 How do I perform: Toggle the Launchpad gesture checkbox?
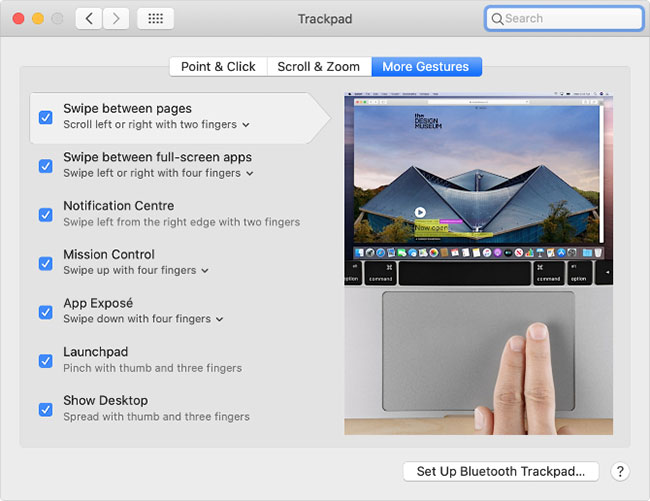[46, 361]
